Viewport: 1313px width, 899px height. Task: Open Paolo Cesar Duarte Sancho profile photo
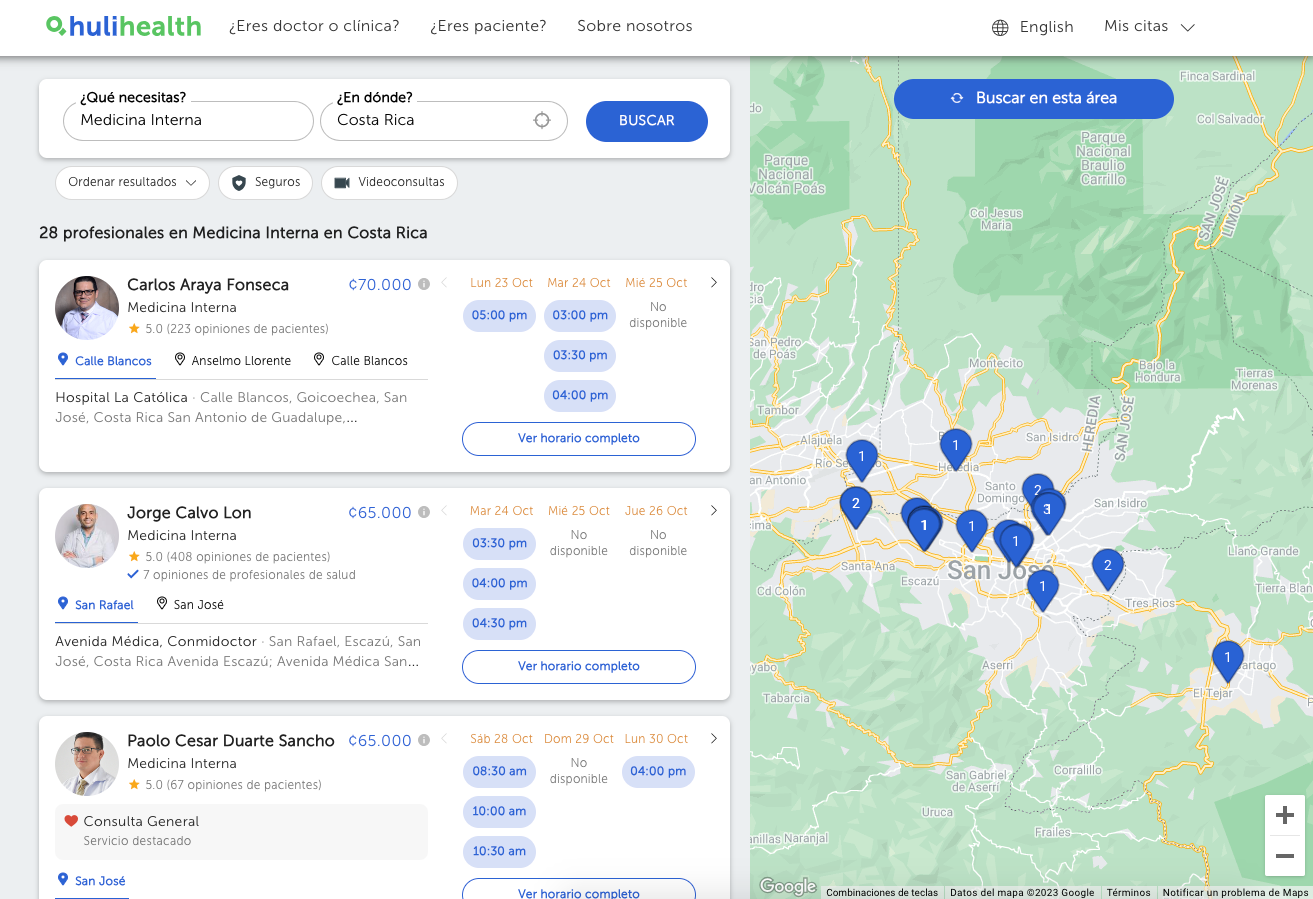[87, 764]
